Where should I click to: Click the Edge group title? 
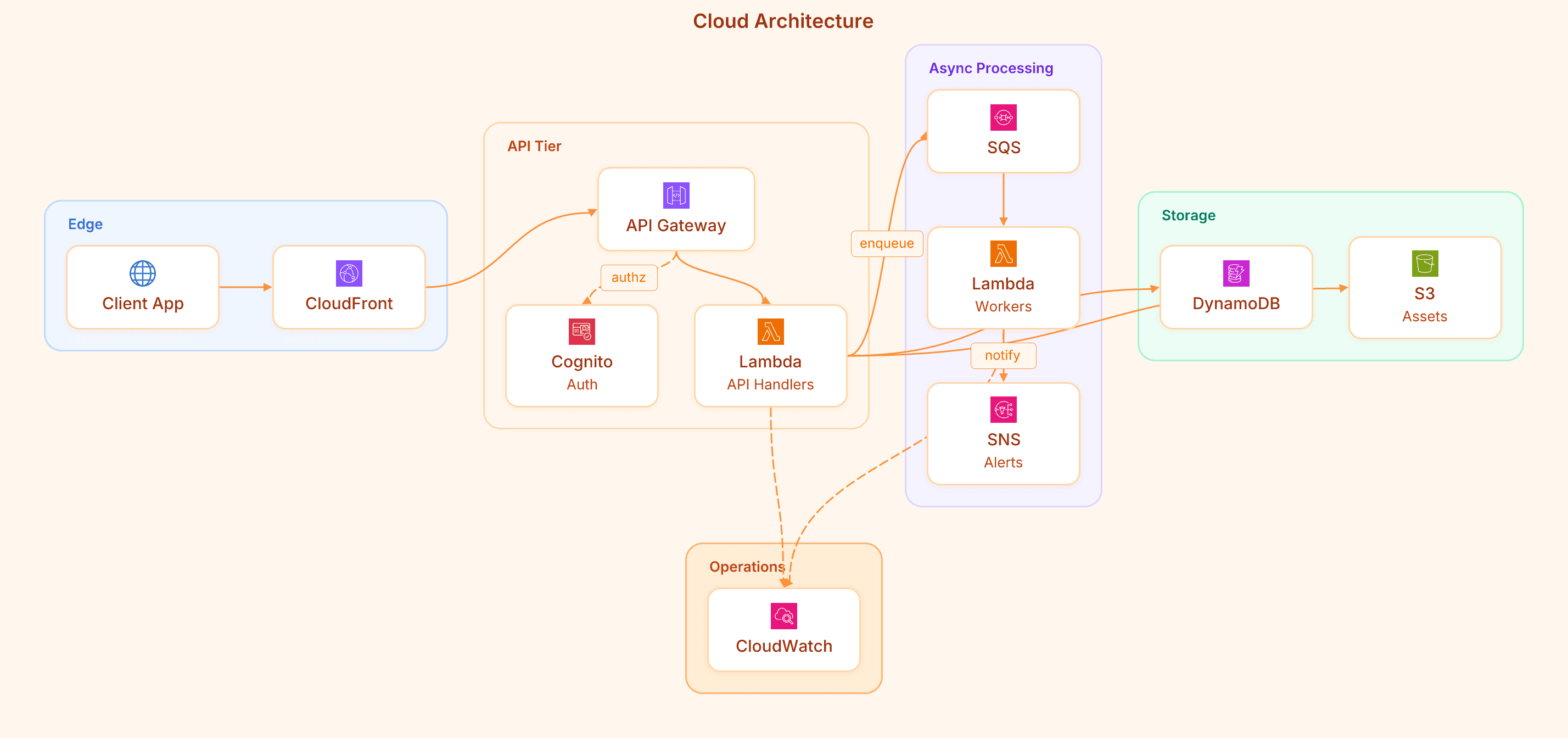coord(85,224)
